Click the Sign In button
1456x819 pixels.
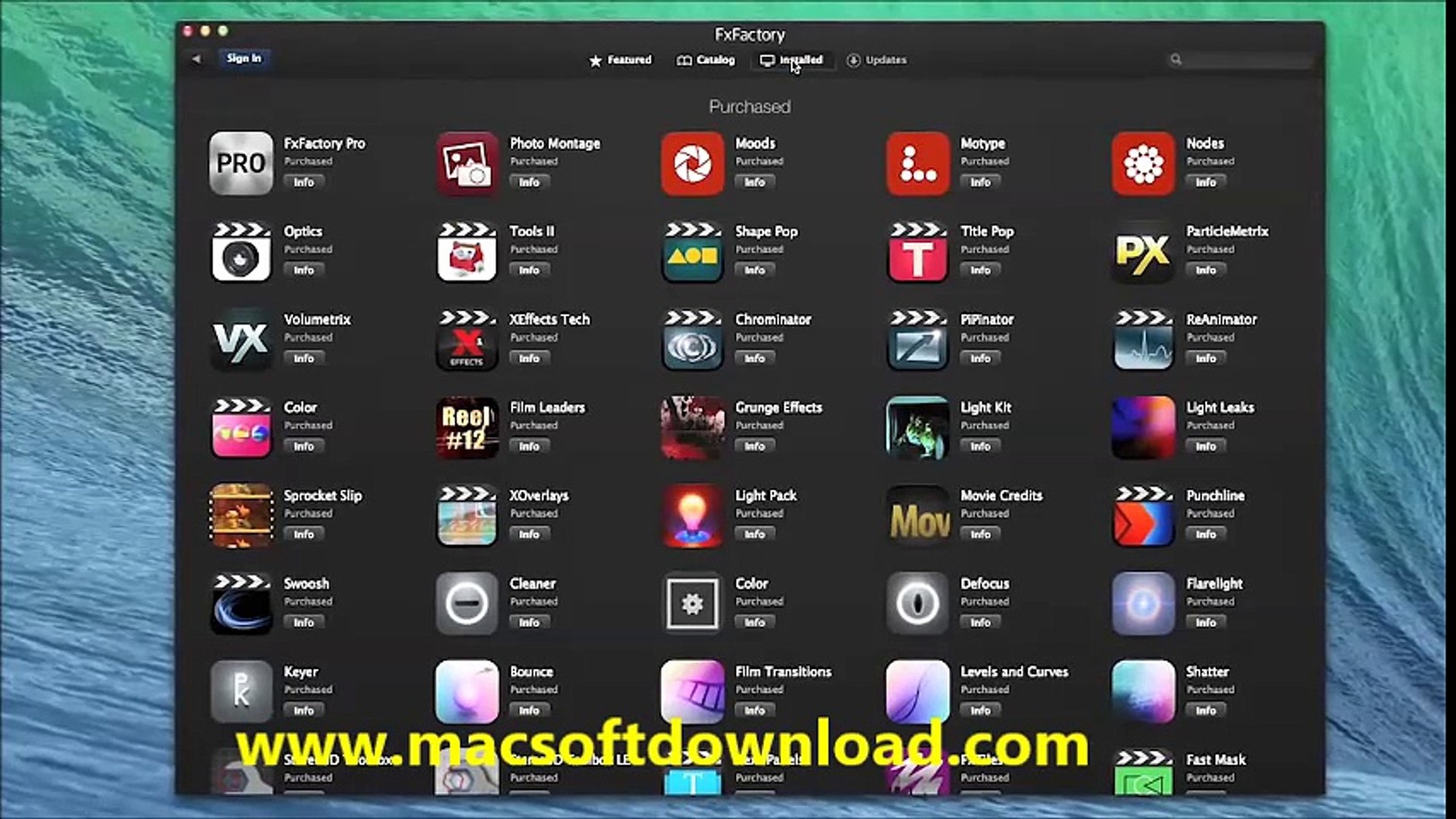243,58
